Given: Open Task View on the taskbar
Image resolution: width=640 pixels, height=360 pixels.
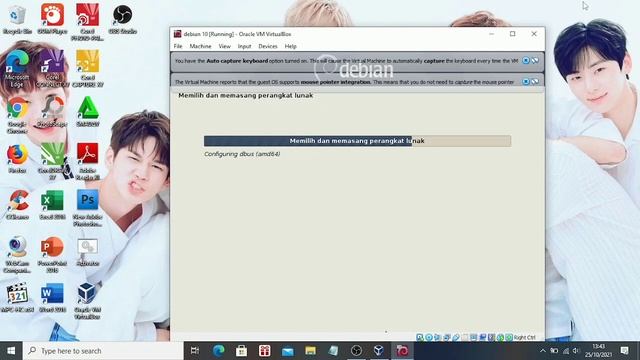Looking at the screenshot, I should pos(195,351).
